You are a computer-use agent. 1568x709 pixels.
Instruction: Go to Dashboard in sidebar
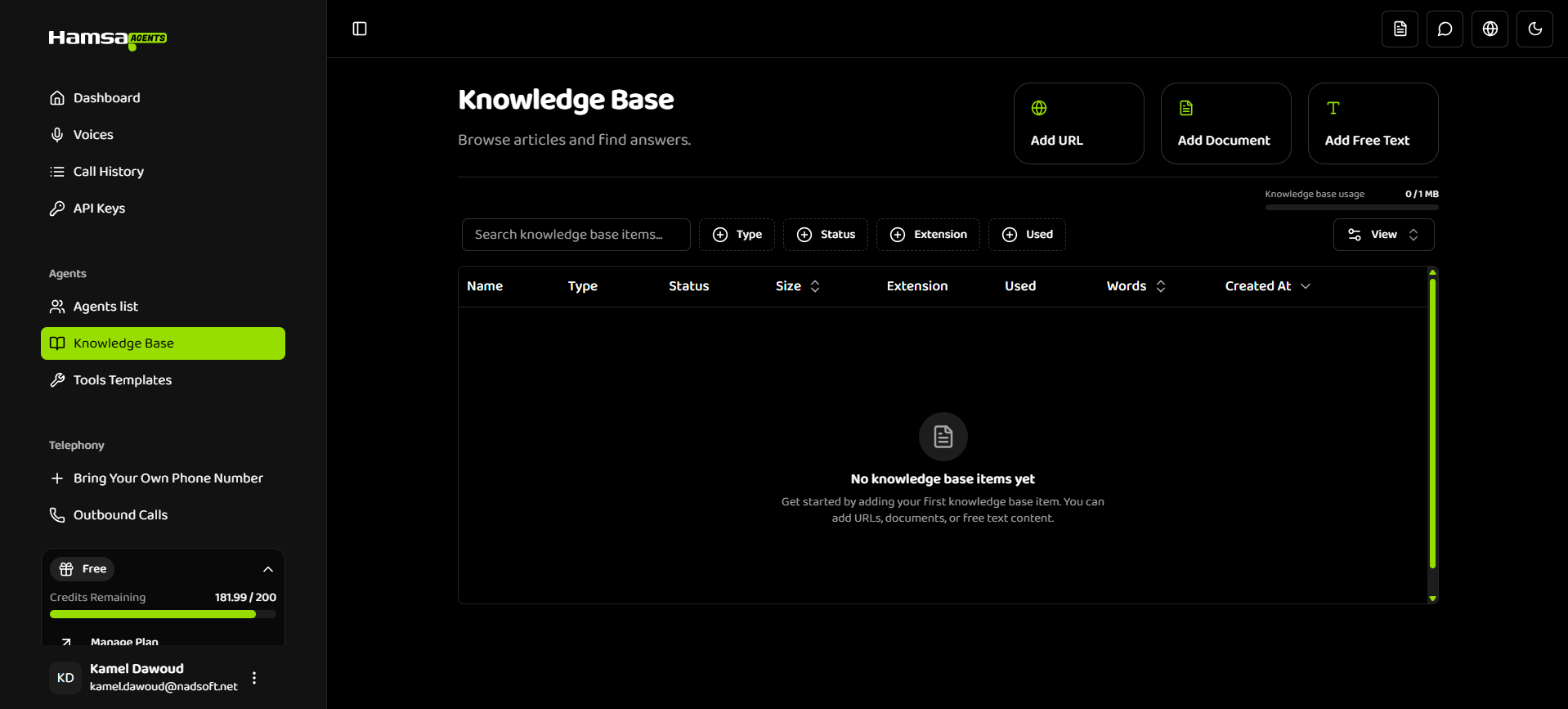(x=163, y=98)
